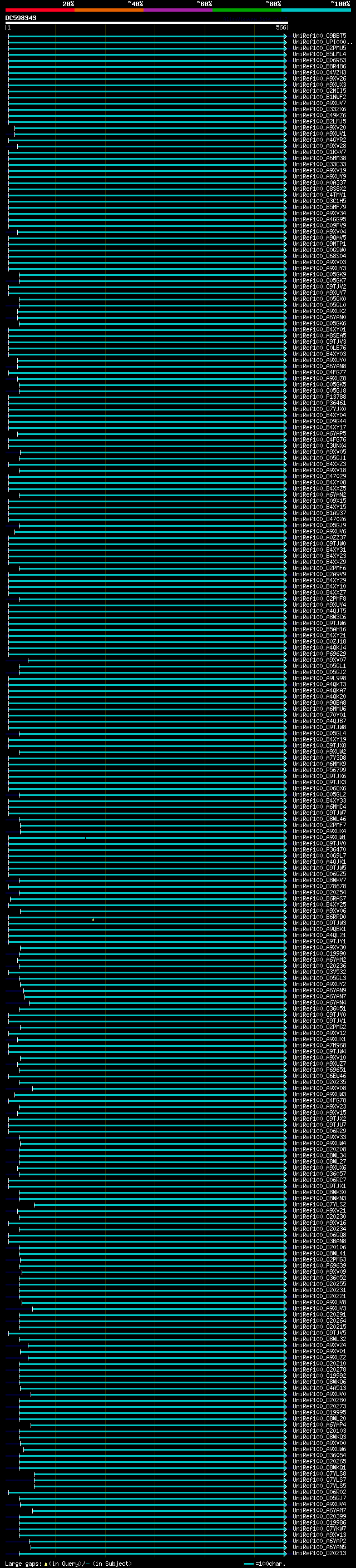This screenshot has height=1568, width=356.
Task: Select hit label UniRef100_Q06GZ5
Action: [319, 874]
